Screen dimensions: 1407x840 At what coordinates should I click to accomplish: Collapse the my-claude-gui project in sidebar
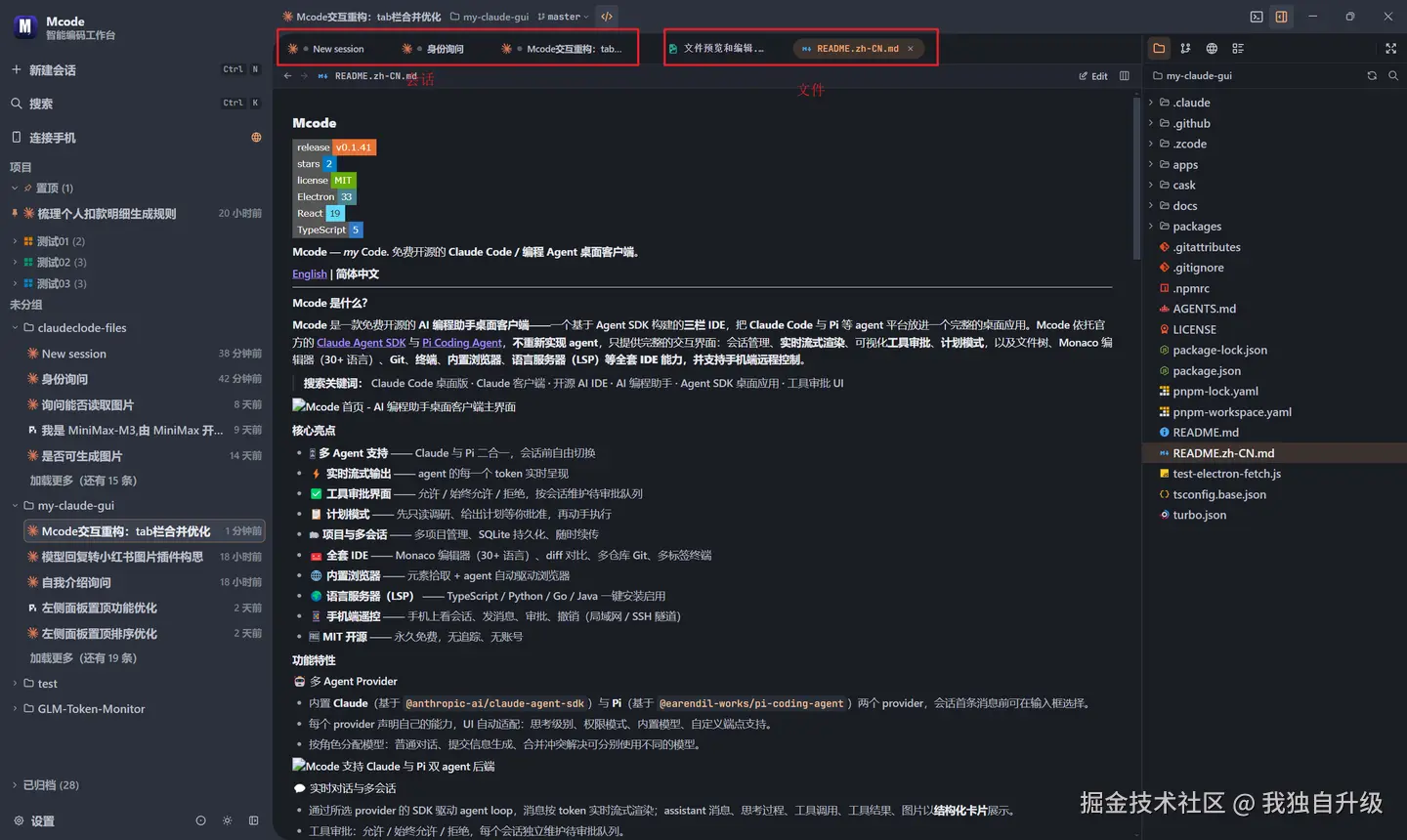point(15,505)
